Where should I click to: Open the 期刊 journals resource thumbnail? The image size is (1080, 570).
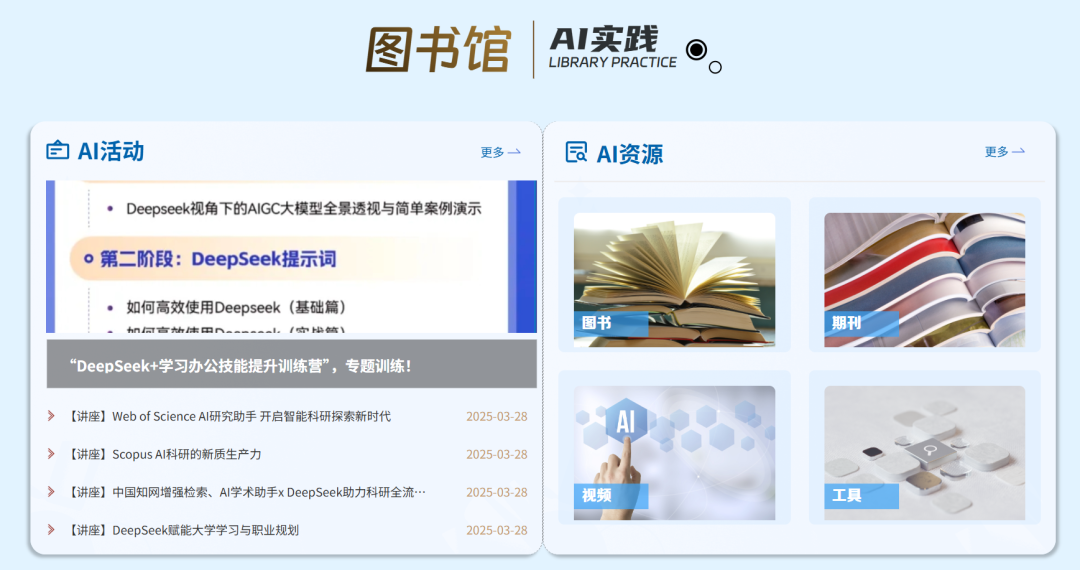tap(924, 279)
